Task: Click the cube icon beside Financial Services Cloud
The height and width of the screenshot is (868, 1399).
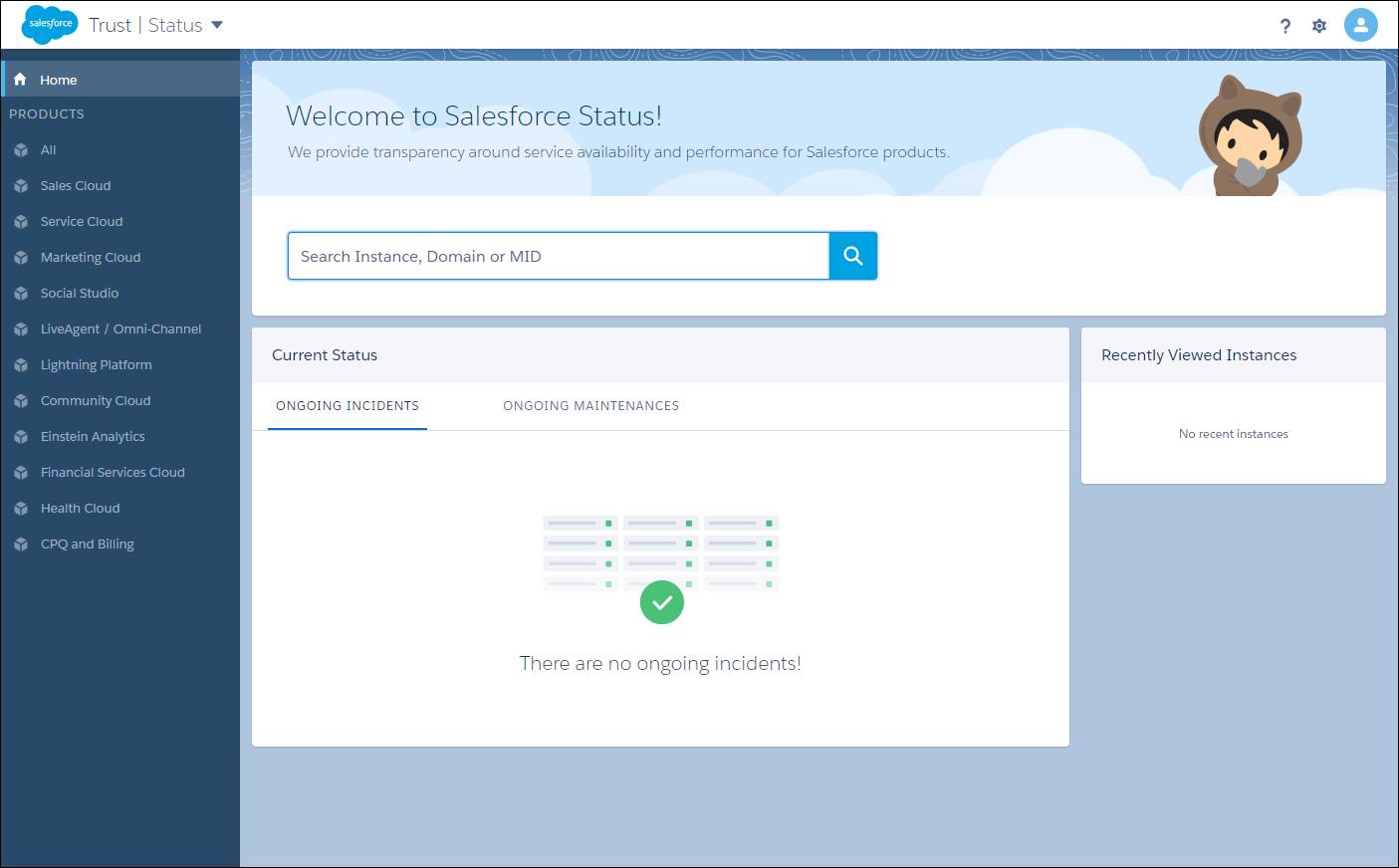Action: point(21,473)
